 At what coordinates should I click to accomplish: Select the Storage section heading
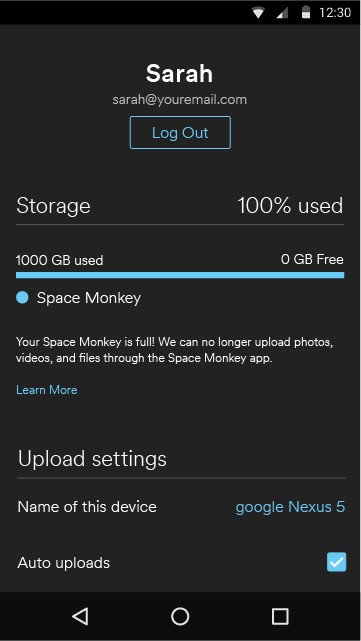[53, 206]
